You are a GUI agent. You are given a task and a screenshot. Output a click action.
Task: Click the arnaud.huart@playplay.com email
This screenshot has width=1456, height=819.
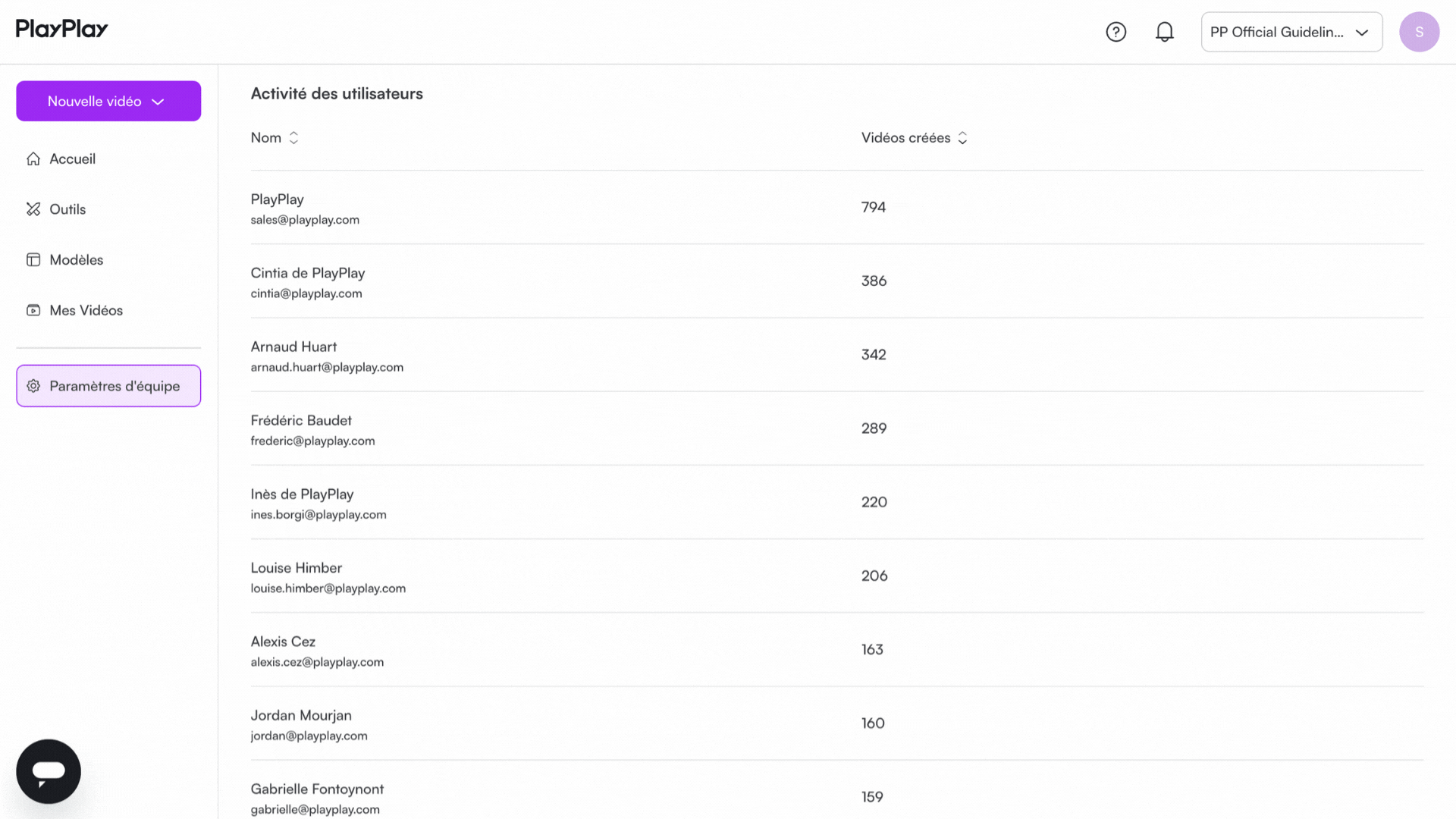[327, 367]
